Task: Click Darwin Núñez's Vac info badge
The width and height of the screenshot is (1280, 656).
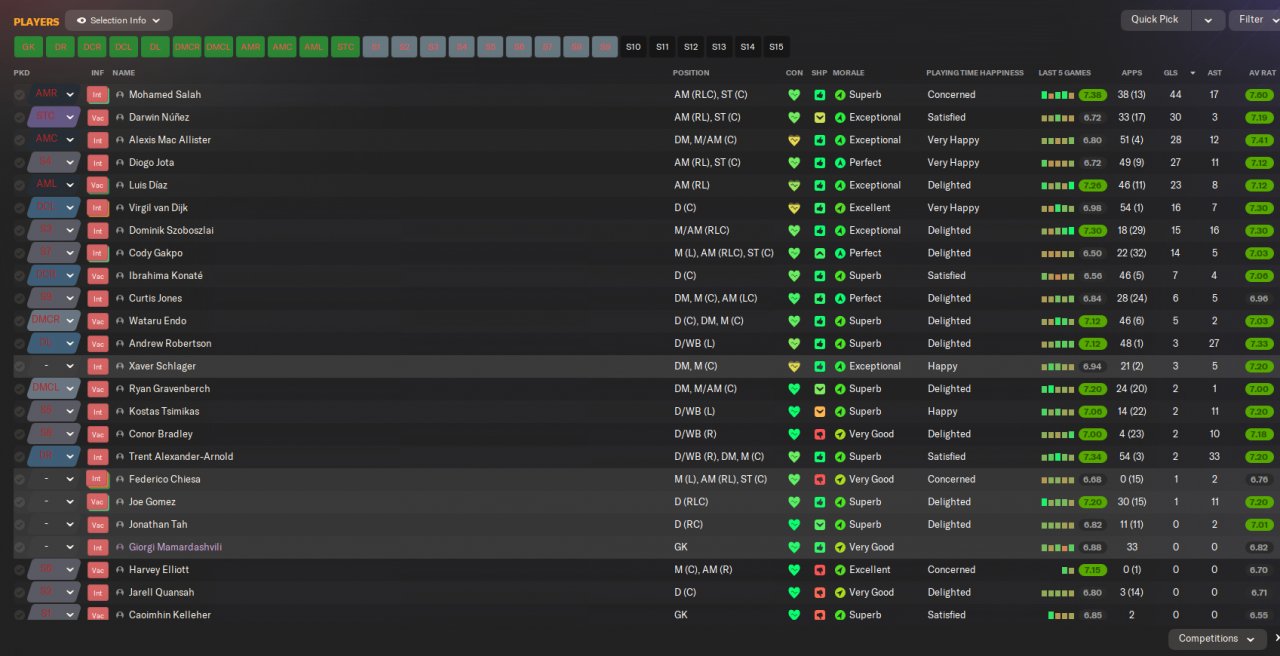Action: click(97, 117)
